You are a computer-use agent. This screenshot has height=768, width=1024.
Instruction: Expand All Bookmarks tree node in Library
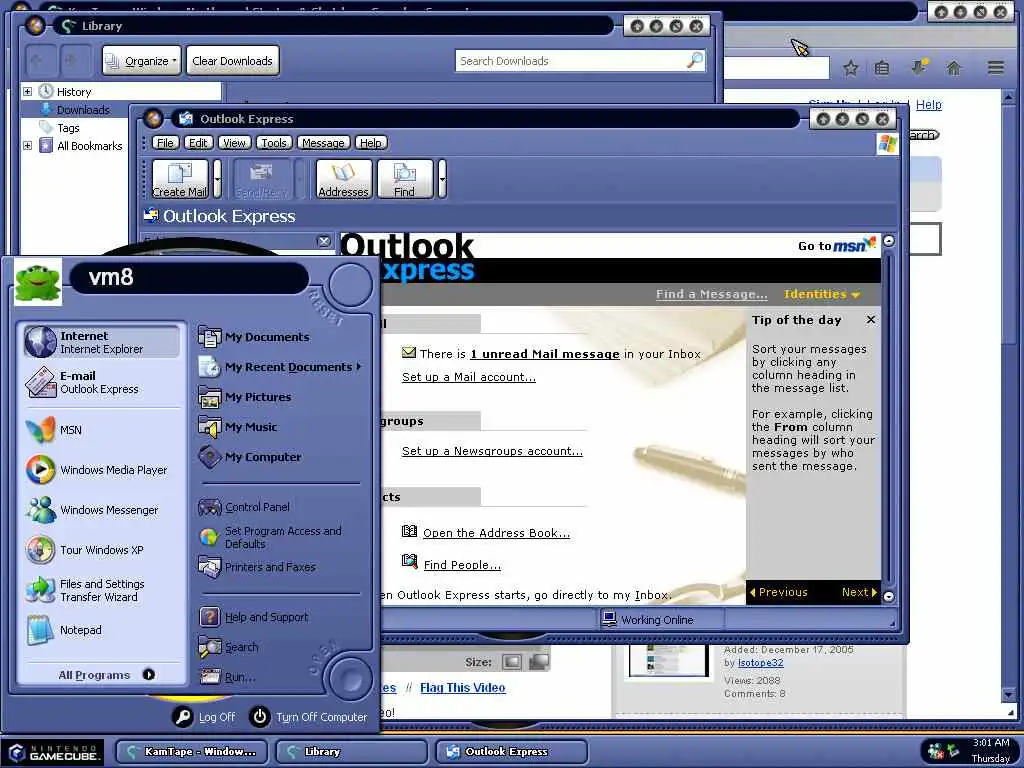click(x=27, y=146)
